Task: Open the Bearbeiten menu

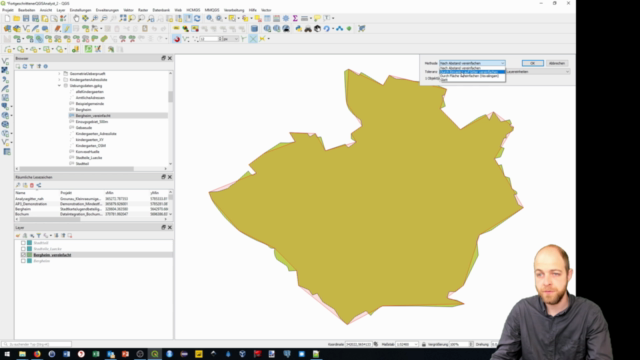Action: (27, 10)
